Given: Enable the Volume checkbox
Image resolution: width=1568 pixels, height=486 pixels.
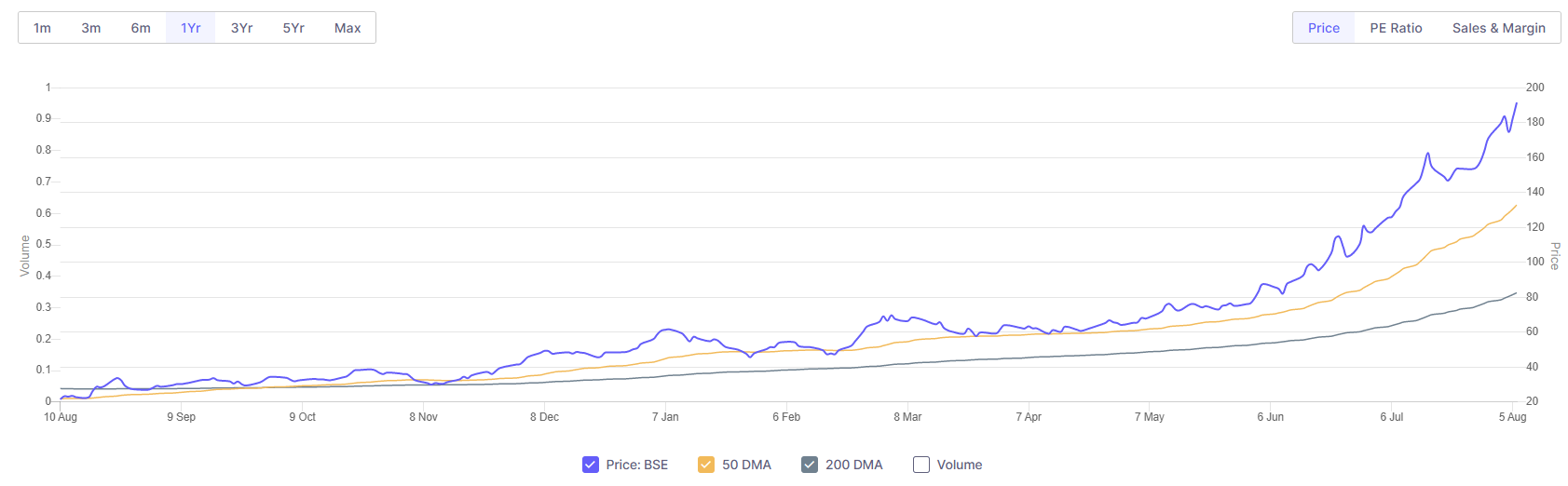Looking at the screenshot, I should (921, 465).
